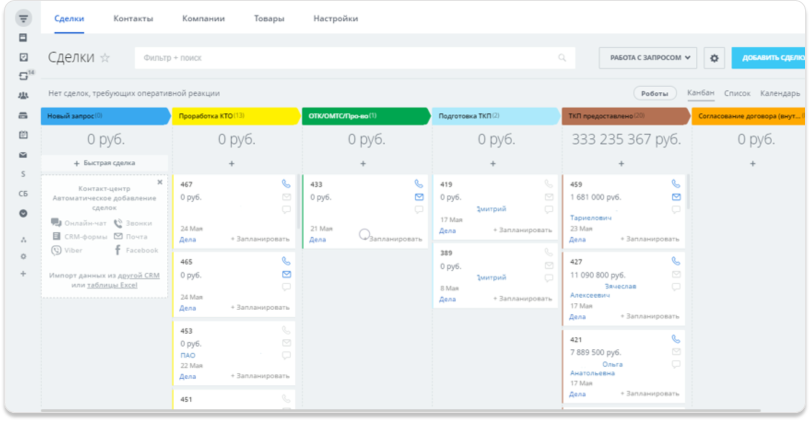The width and height of the screenshot is (810, 421).
Task: Click the phone icon on deal 459
Action: tap(676, 184)
